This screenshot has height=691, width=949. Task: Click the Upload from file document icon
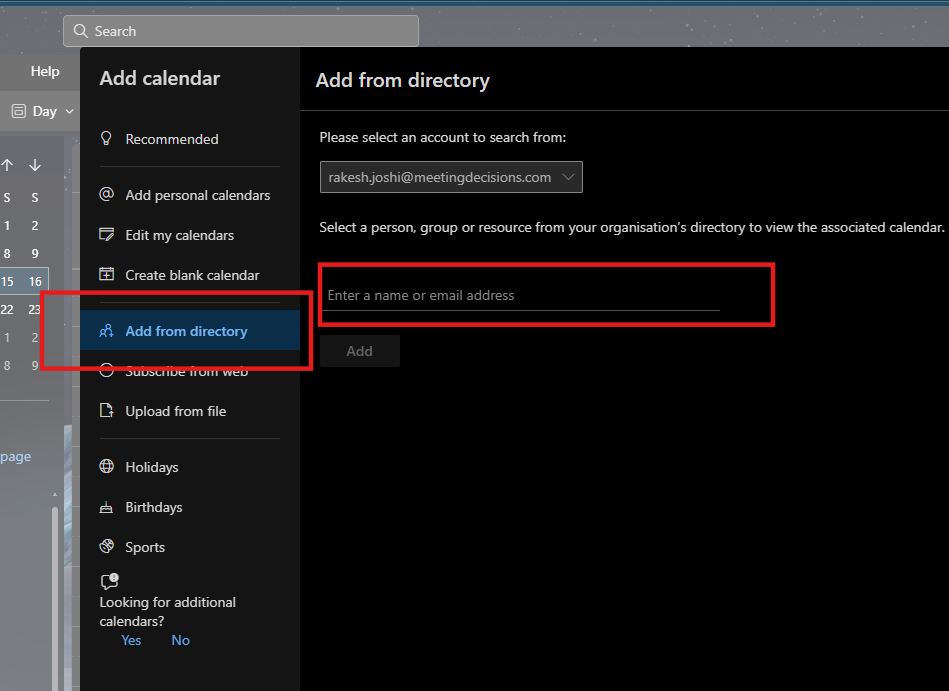107,410
